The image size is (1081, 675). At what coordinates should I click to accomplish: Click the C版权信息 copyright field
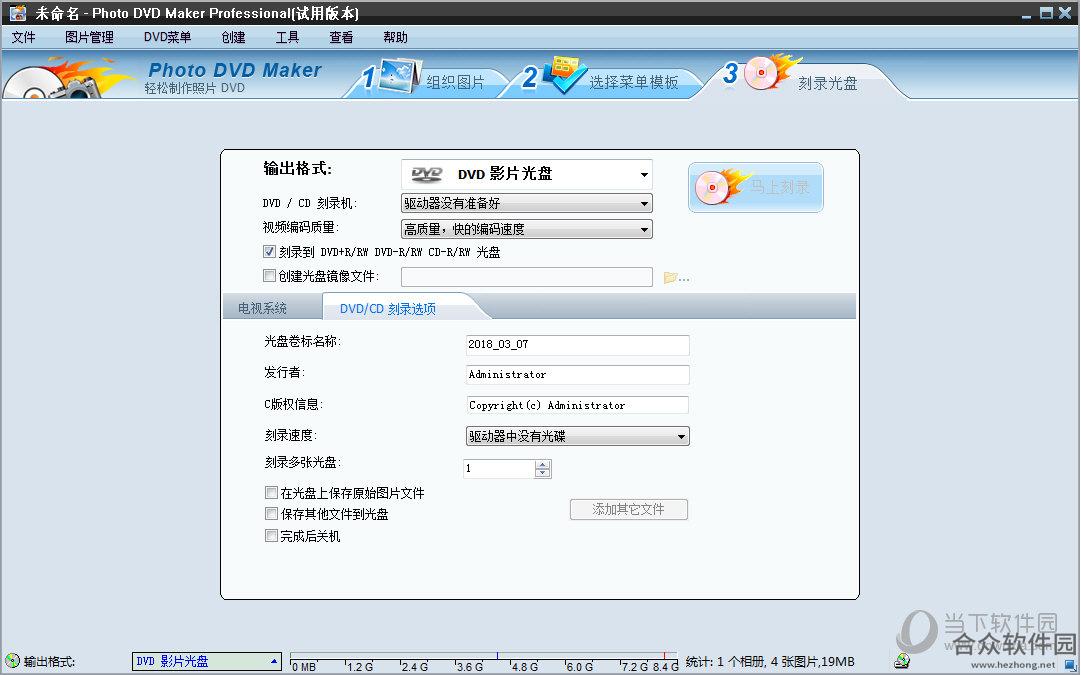[x=578, y=405]
